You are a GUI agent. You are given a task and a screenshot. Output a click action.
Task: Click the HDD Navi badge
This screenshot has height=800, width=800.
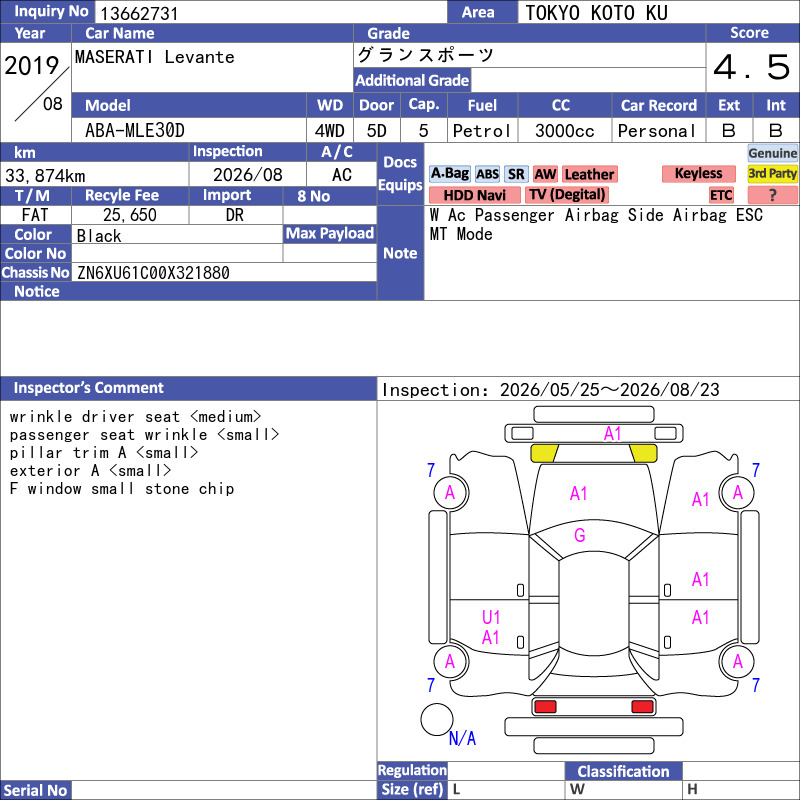[474, 195]
